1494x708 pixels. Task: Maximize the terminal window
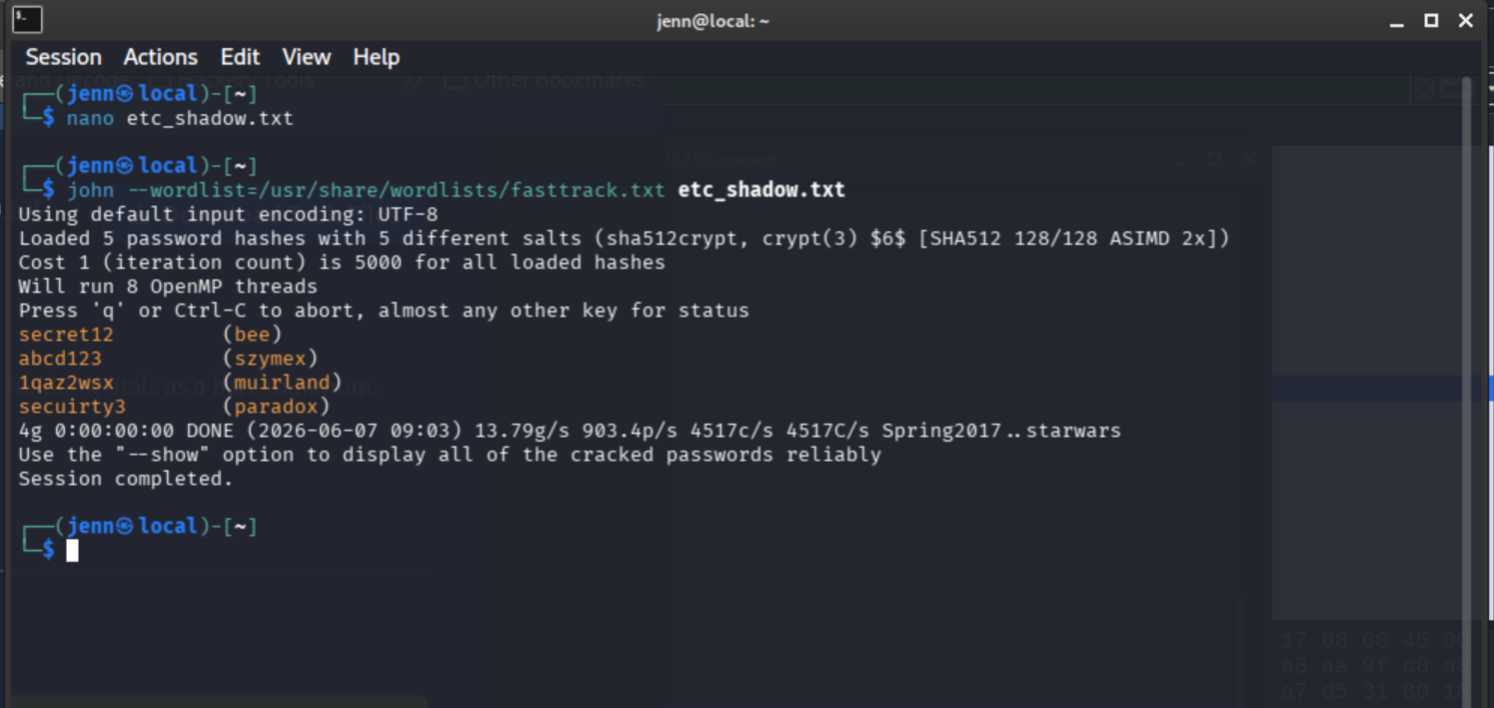click(1431, 20)
